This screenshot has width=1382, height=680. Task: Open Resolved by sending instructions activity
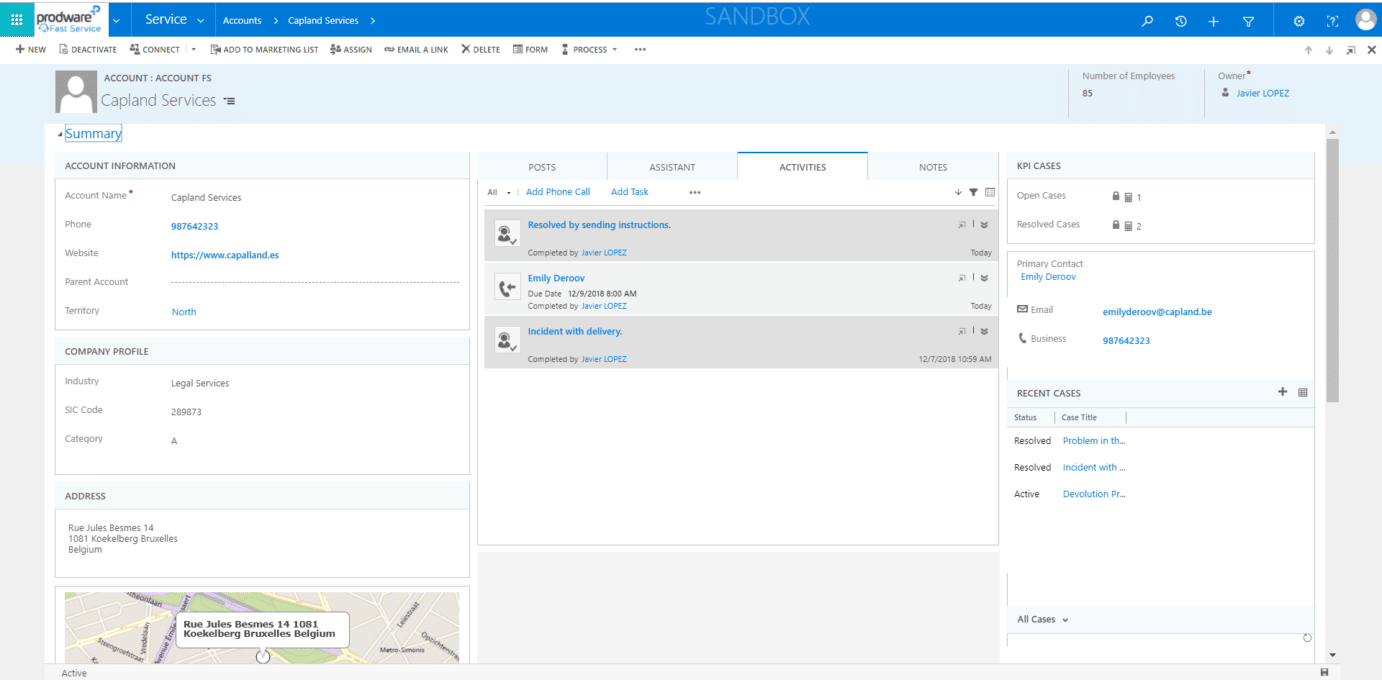599,225
